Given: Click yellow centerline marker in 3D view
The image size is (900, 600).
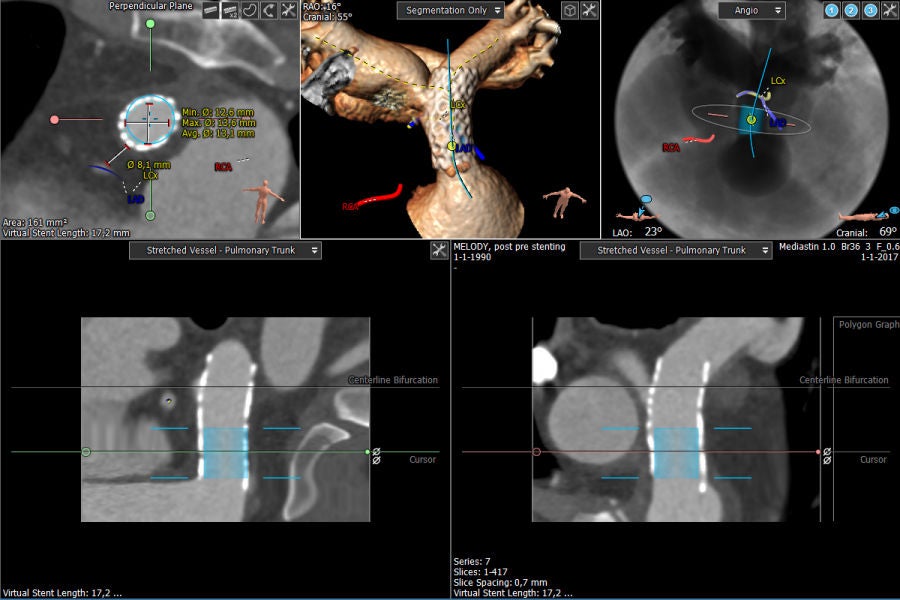Looking at the screenshot, I should (x=452, y=146).
